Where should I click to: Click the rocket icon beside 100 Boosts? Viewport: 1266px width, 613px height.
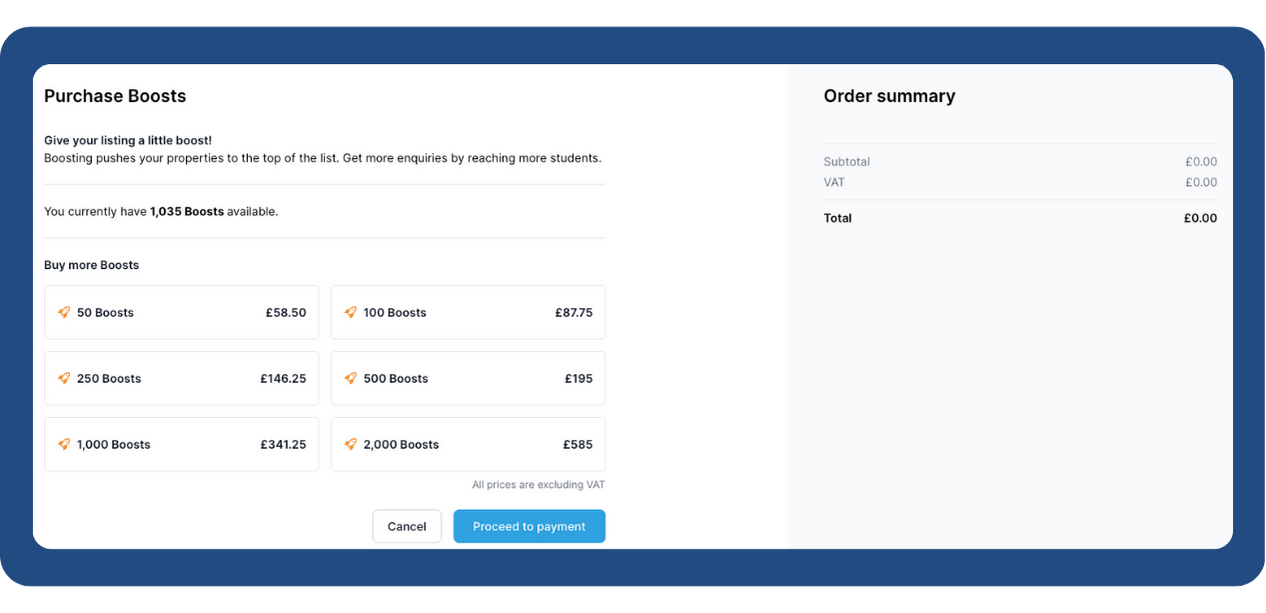351,312
